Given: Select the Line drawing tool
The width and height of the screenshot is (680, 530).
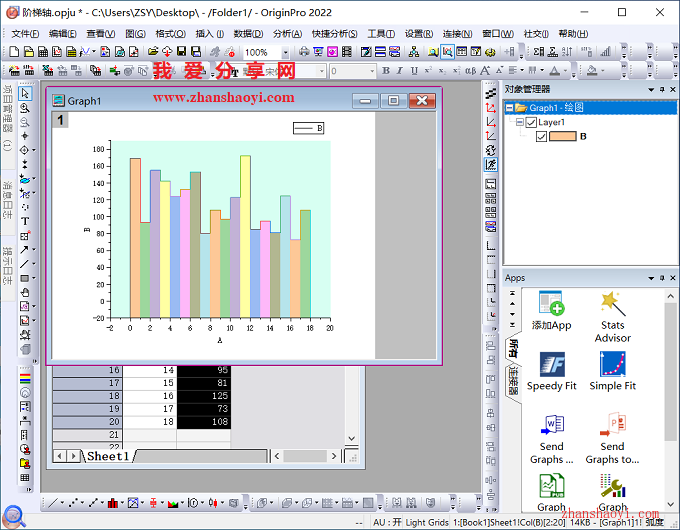Looking at the screenshot, I should tap(25, 264).
